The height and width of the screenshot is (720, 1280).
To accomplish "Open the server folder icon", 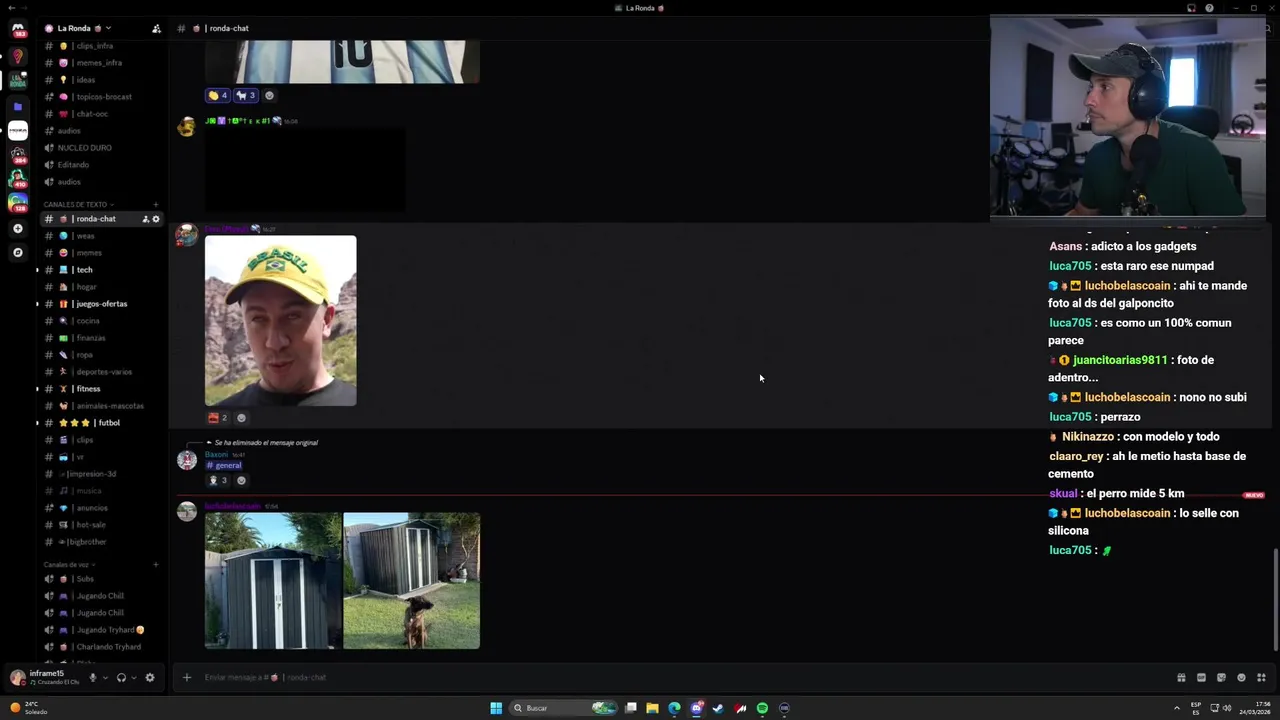I will (x=17, y=106).
